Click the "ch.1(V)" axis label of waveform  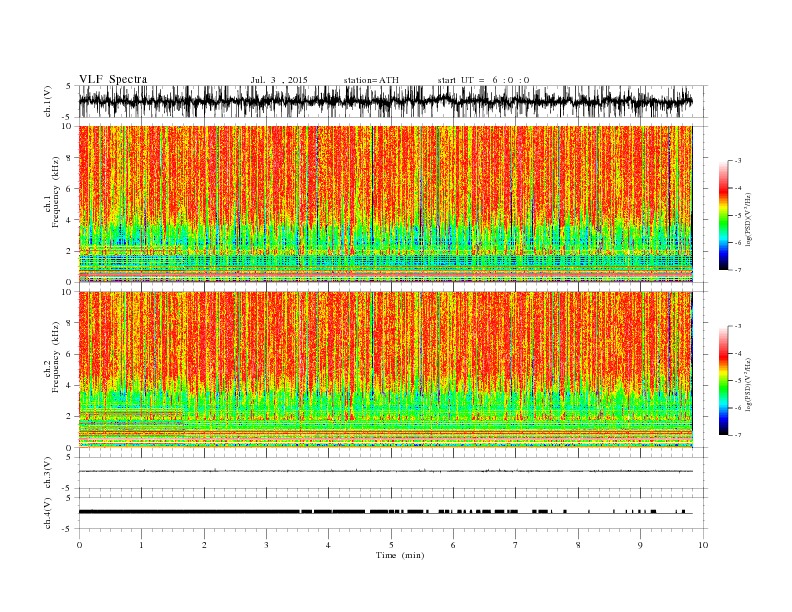48,101
